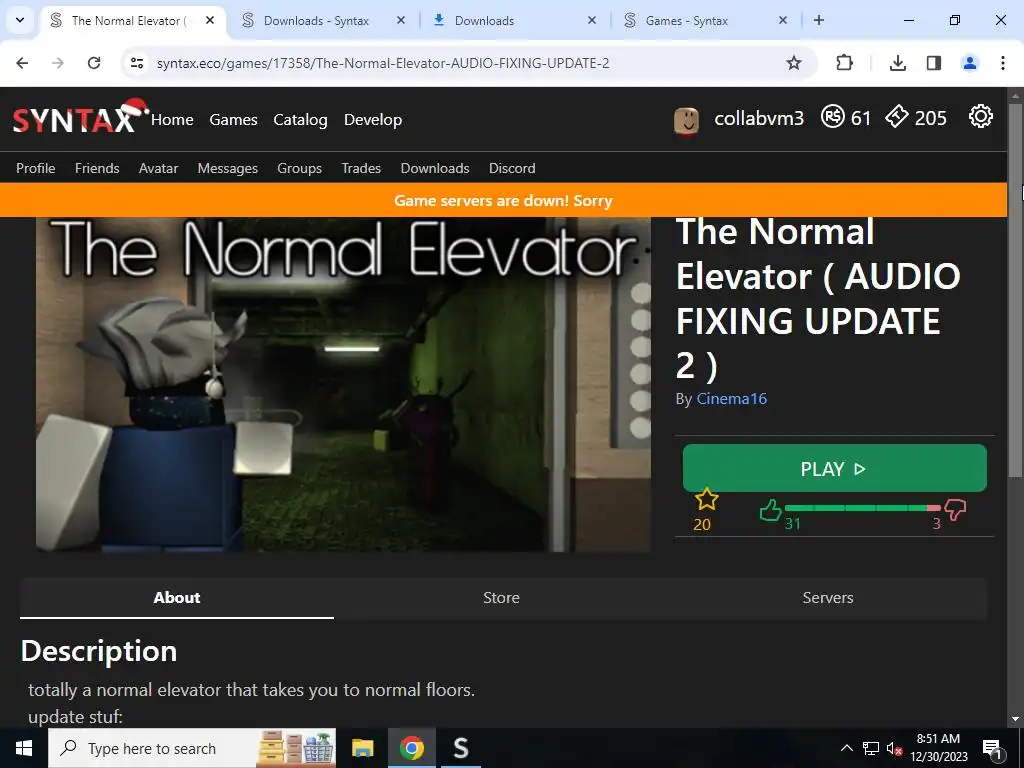Dislike the game with thumbs down
1024x768 pixels.
tap(955, 509)
